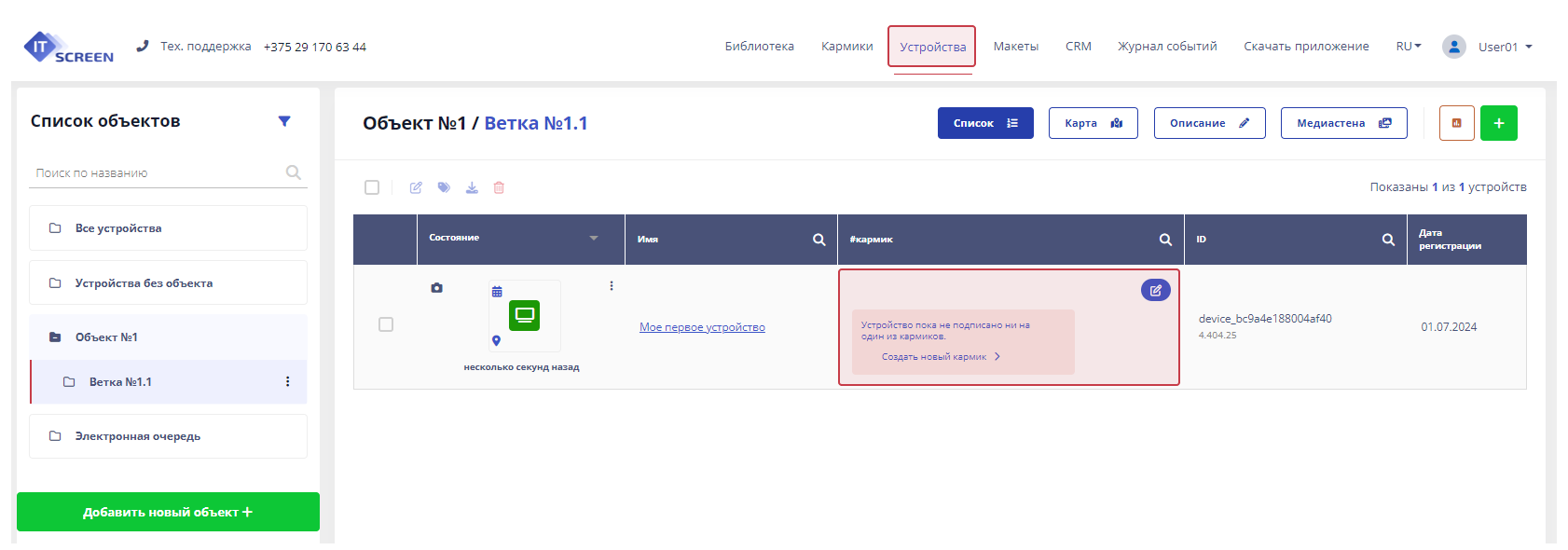The image size is (1568, 550).
Task: Open the three-dot menu for Ветка №1.1
Action: click(287, 381)
